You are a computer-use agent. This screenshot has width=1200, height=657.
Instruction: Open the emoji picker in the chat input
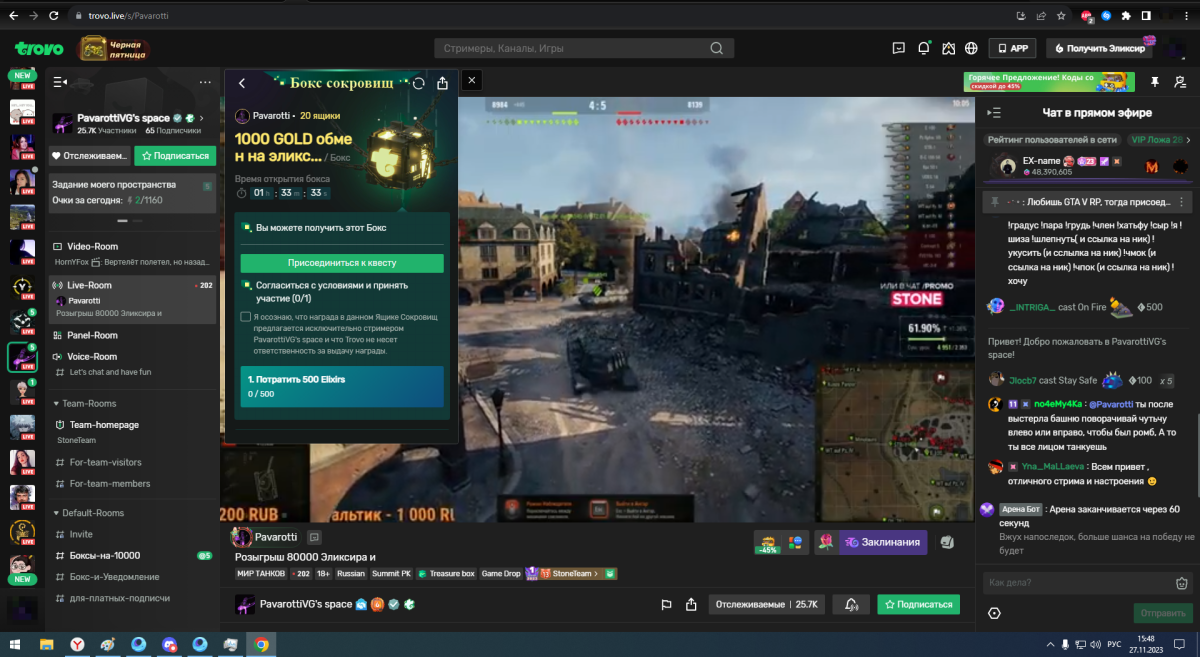pyautogui.click(x=1181, y=583)
